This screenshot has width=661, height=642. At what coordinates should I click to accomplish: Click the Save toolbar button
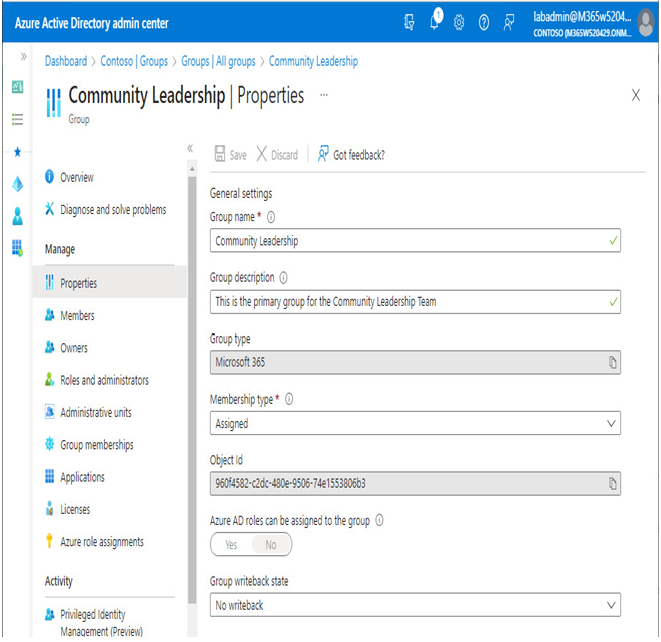[231, 154]
